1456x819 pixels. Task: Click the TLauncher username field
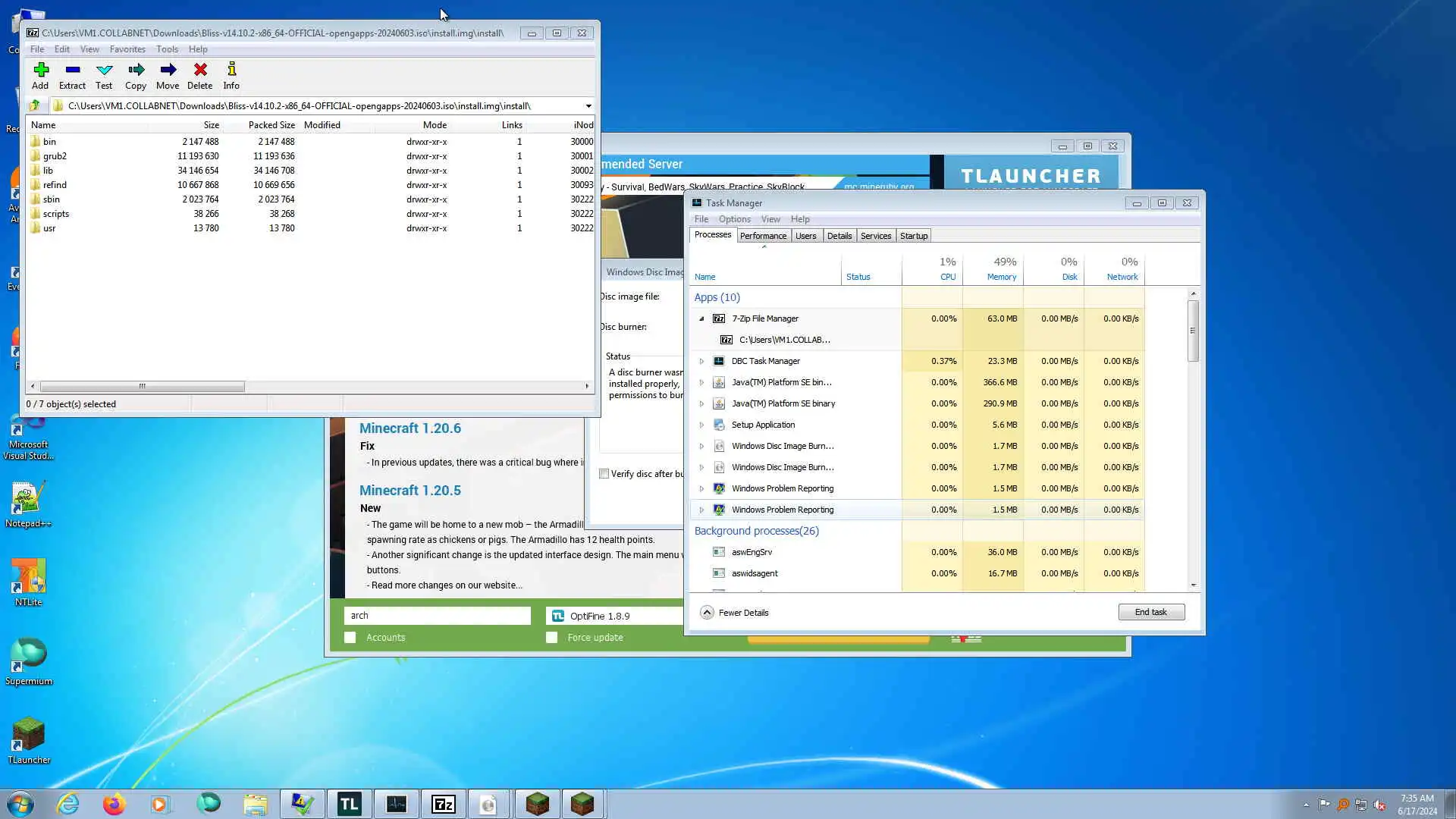tap(437, 616)
